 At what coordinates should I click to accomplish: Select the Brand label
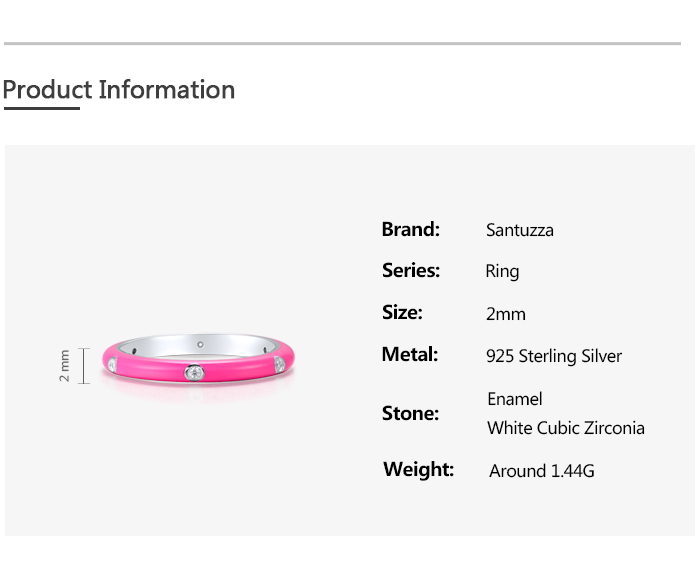point(410,229)
